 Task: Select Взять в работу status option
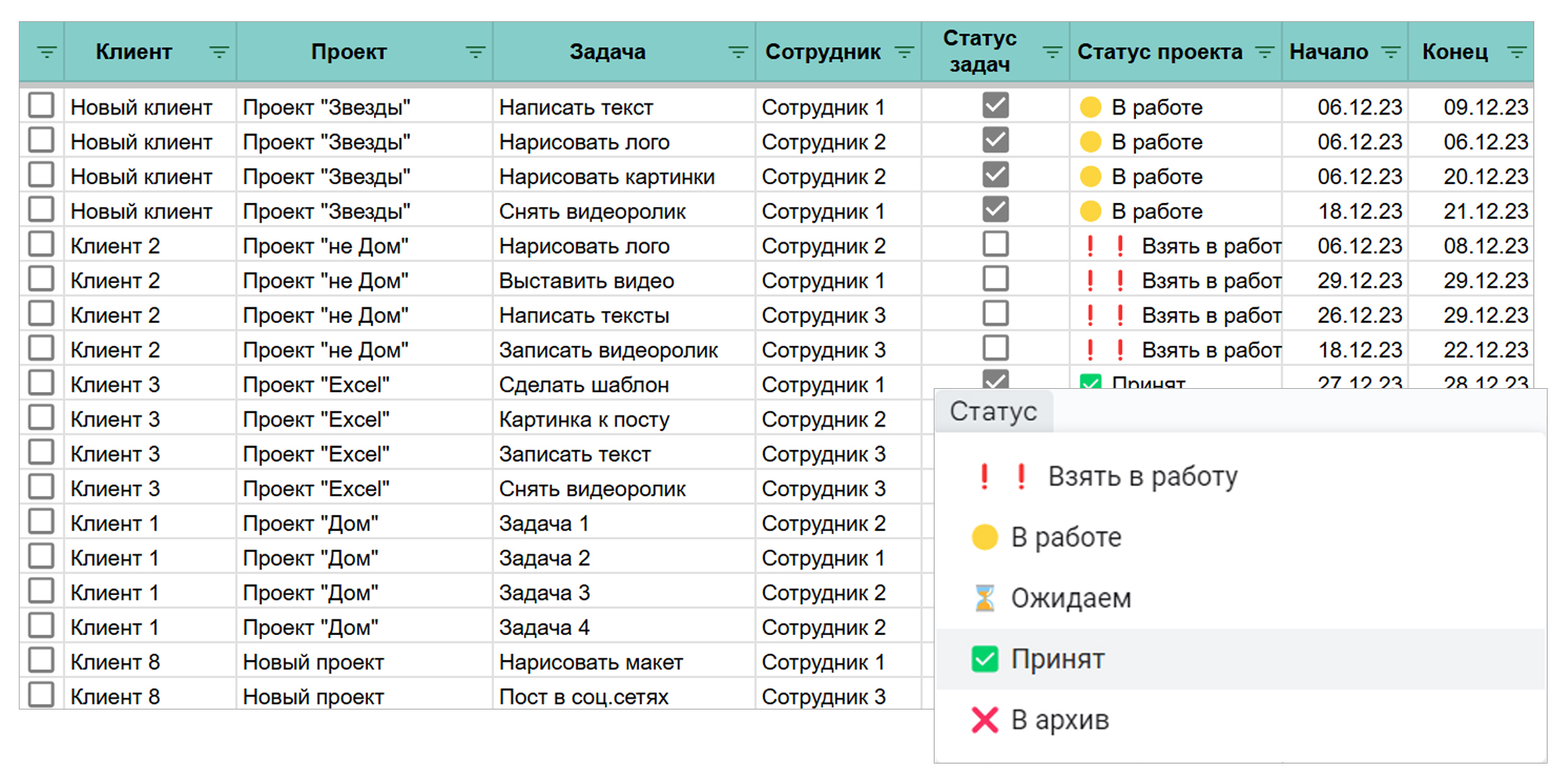tap(1240, 476)
